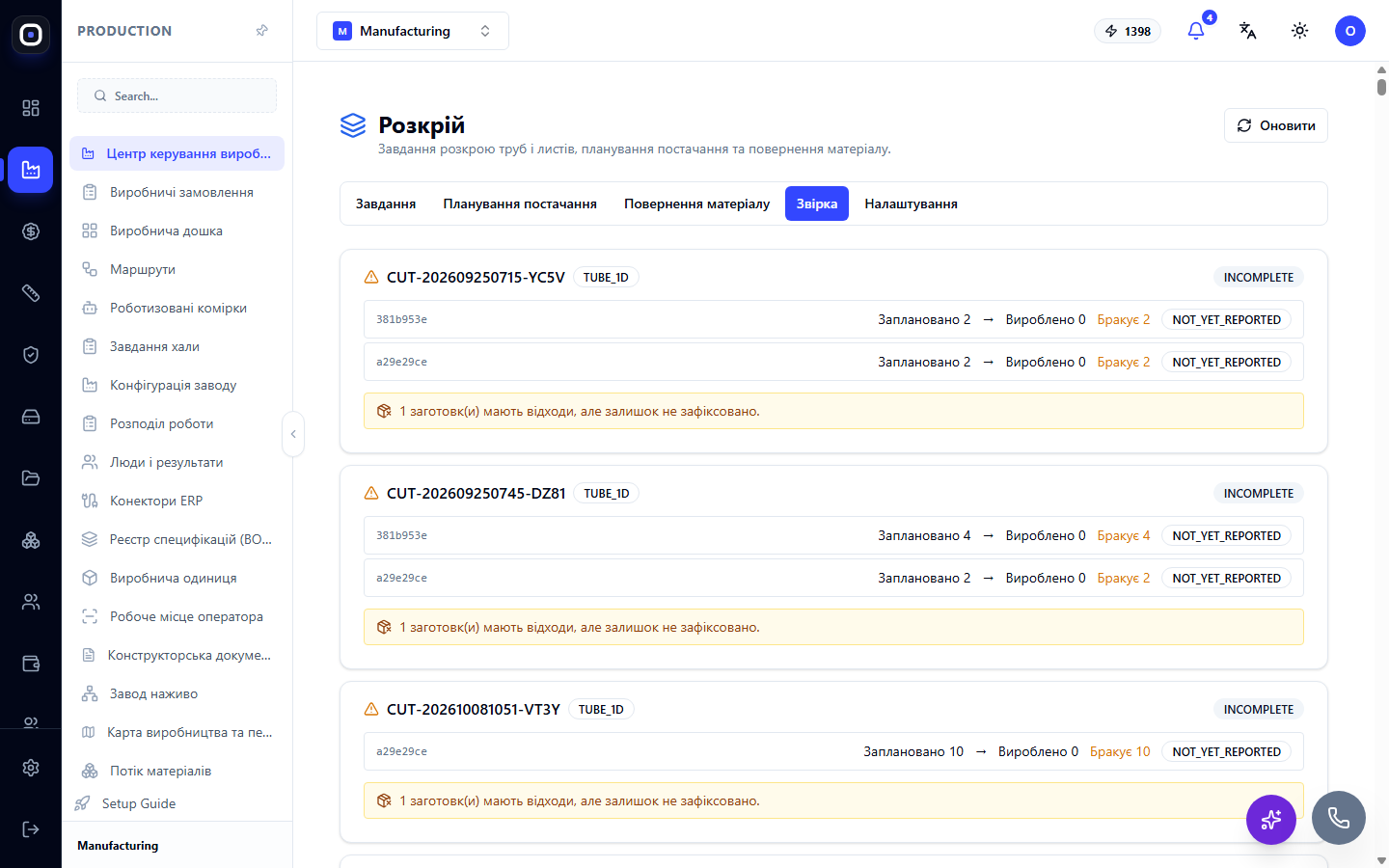The width and height of the screenshot is (1389, 868).
Task: Open the Повернення матеріалу tab
Action: click(696, 203)
